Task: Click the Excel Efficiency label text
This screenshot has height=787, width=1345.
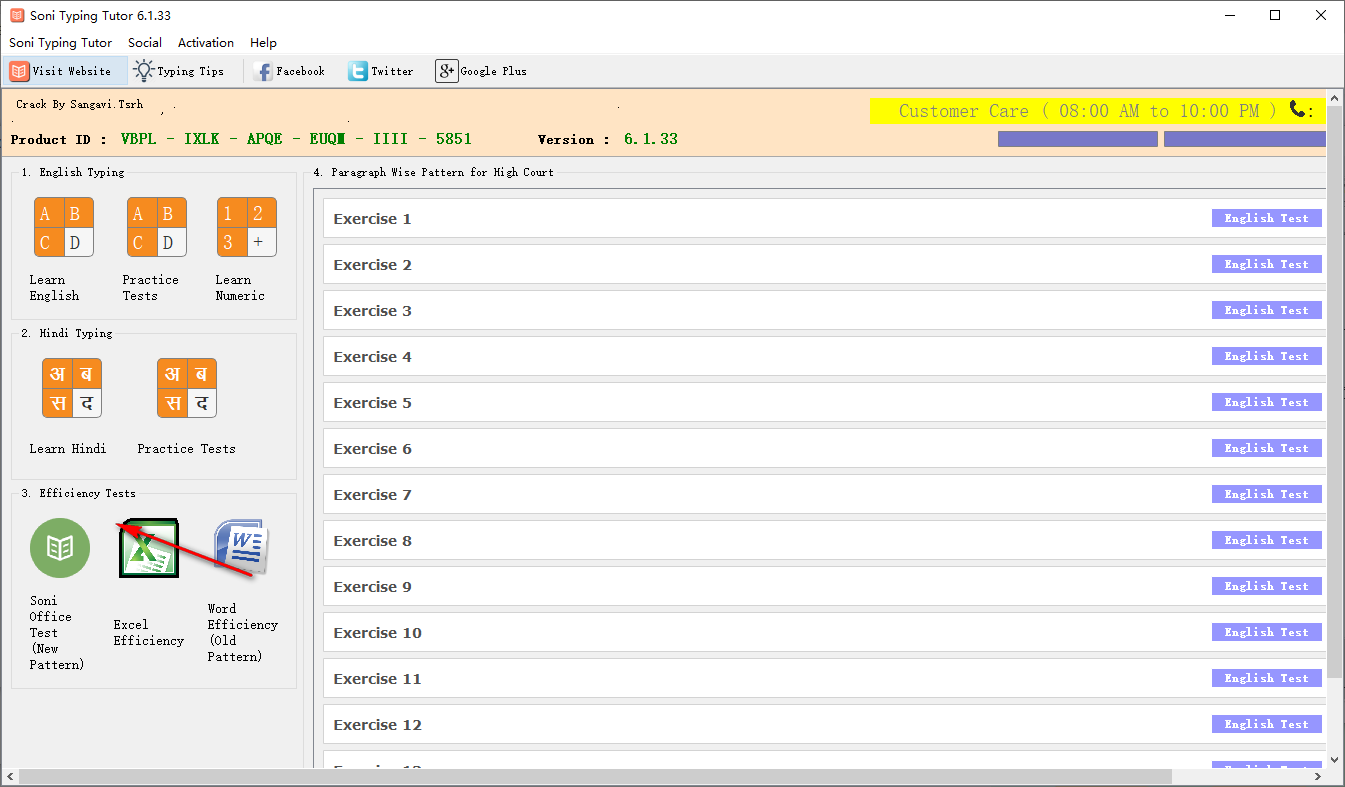Action: [x=149, y=633]
